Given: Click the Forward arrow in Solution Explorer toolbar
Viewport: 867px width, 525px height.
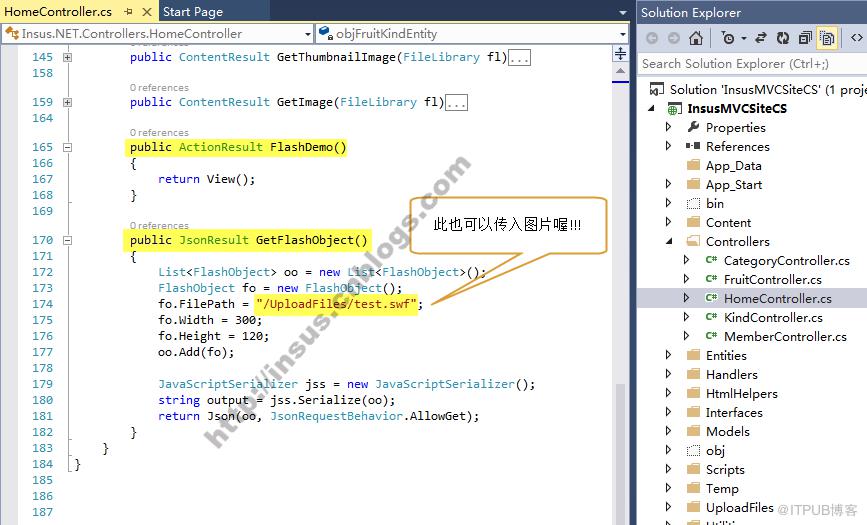Looking at the screenshot, I should click(673, 38).
